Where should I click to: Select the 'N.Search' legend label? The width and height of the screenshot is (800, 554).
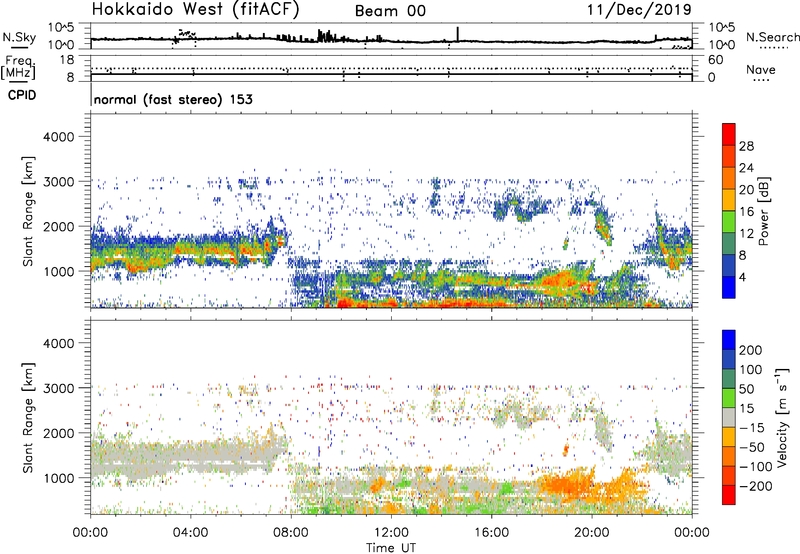pyautogui.click(x=772, y=37)
